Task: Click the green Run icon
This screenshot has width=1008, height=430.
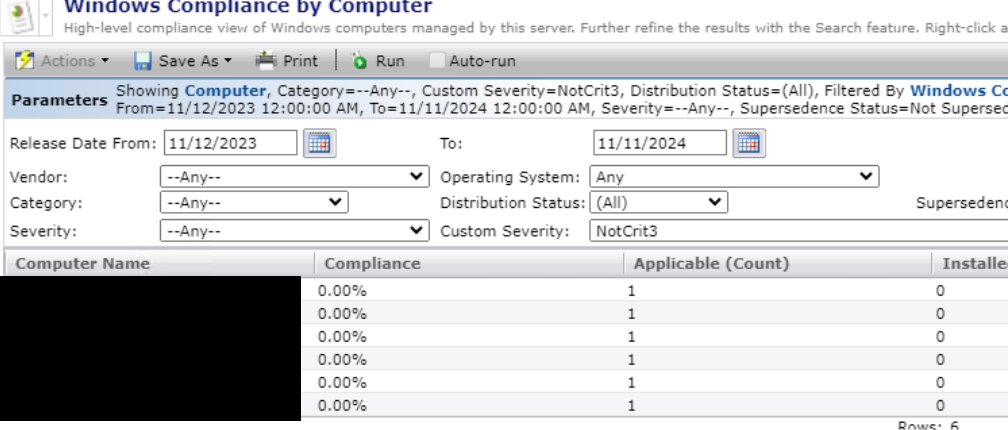Action: [x=360, y=61]
